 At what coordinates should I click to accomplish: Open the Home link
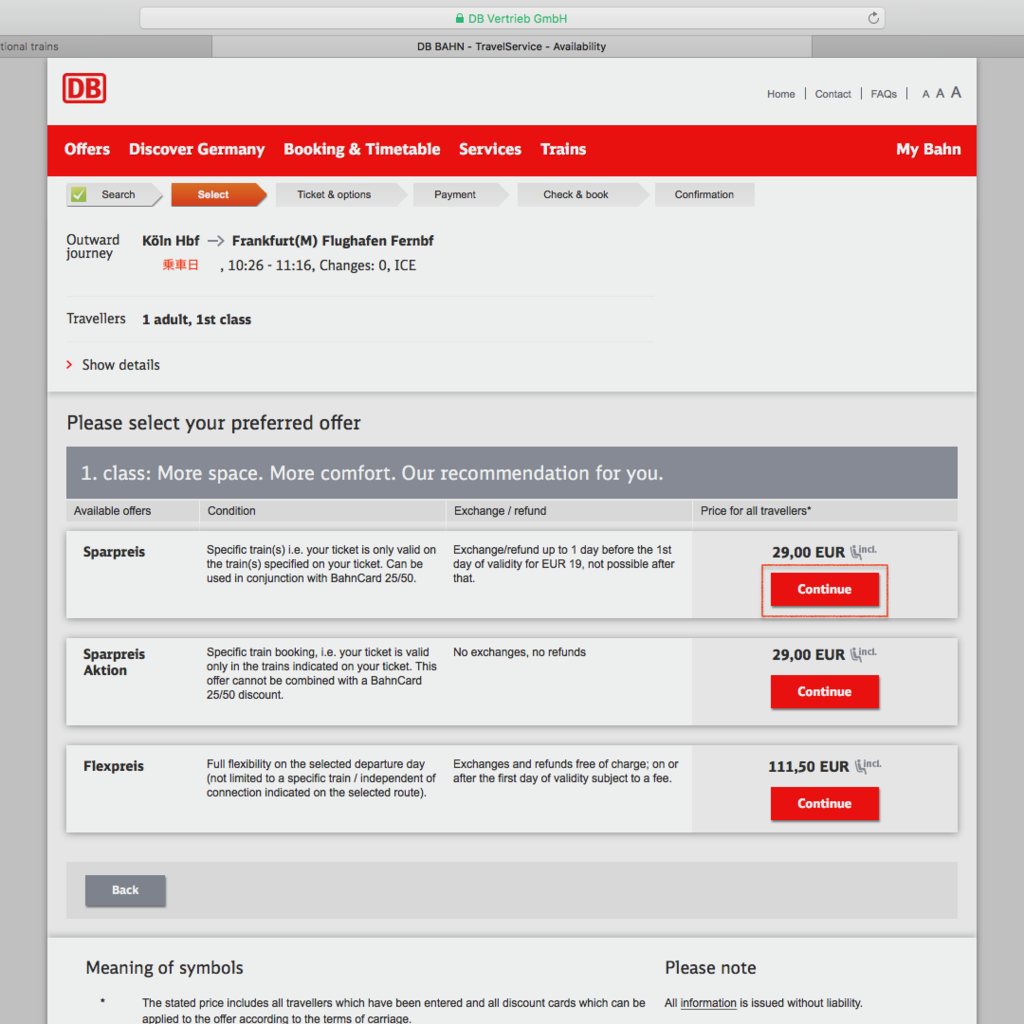780,94
